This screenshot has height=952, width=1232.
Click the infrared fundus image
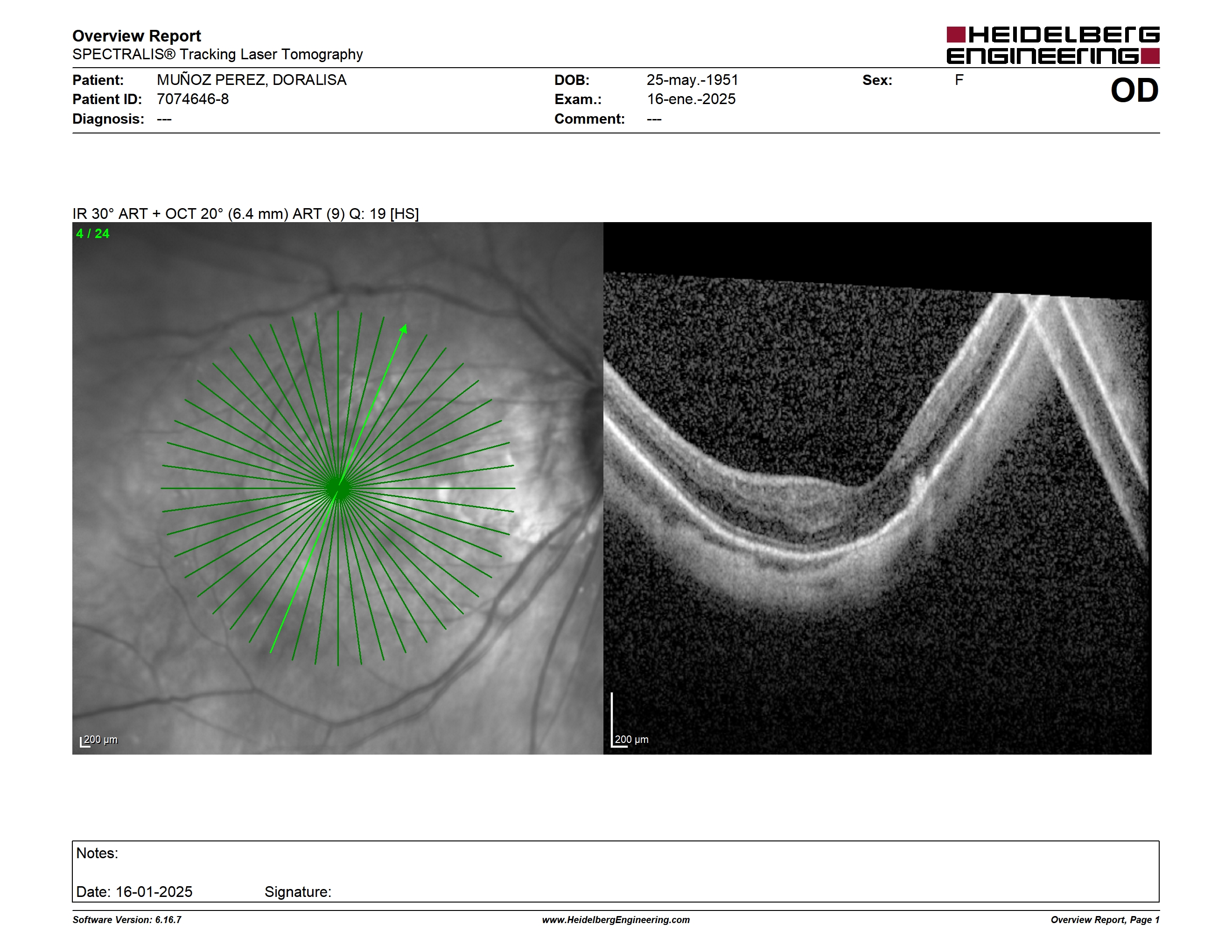(337, 488)
